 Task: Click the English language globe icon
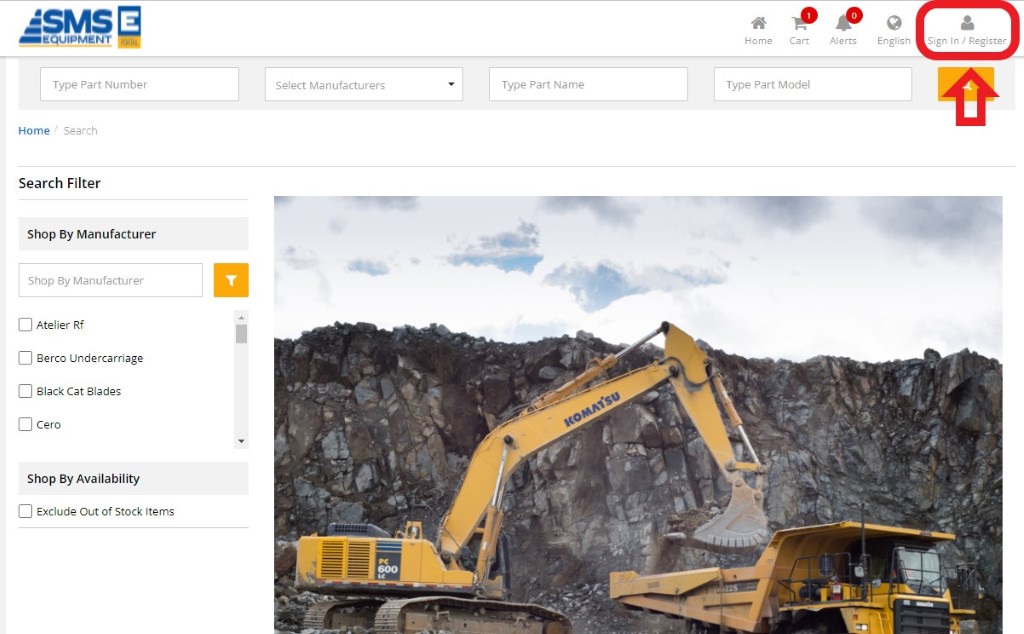(894, 24)
